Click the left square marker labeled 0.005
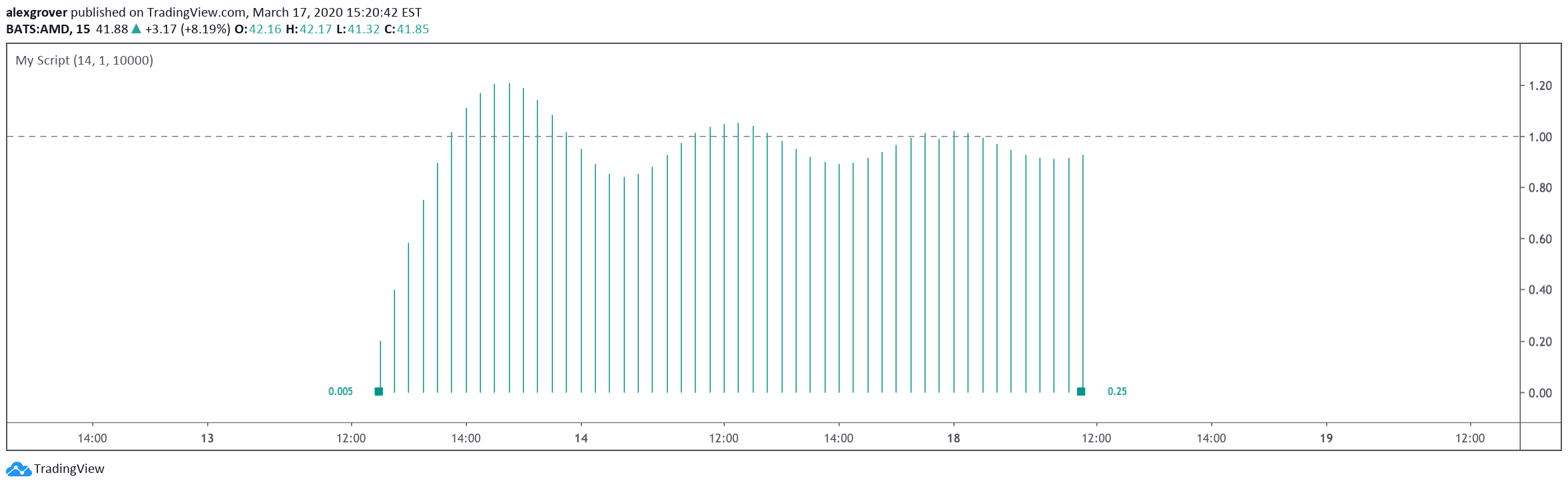 (378, 391)
